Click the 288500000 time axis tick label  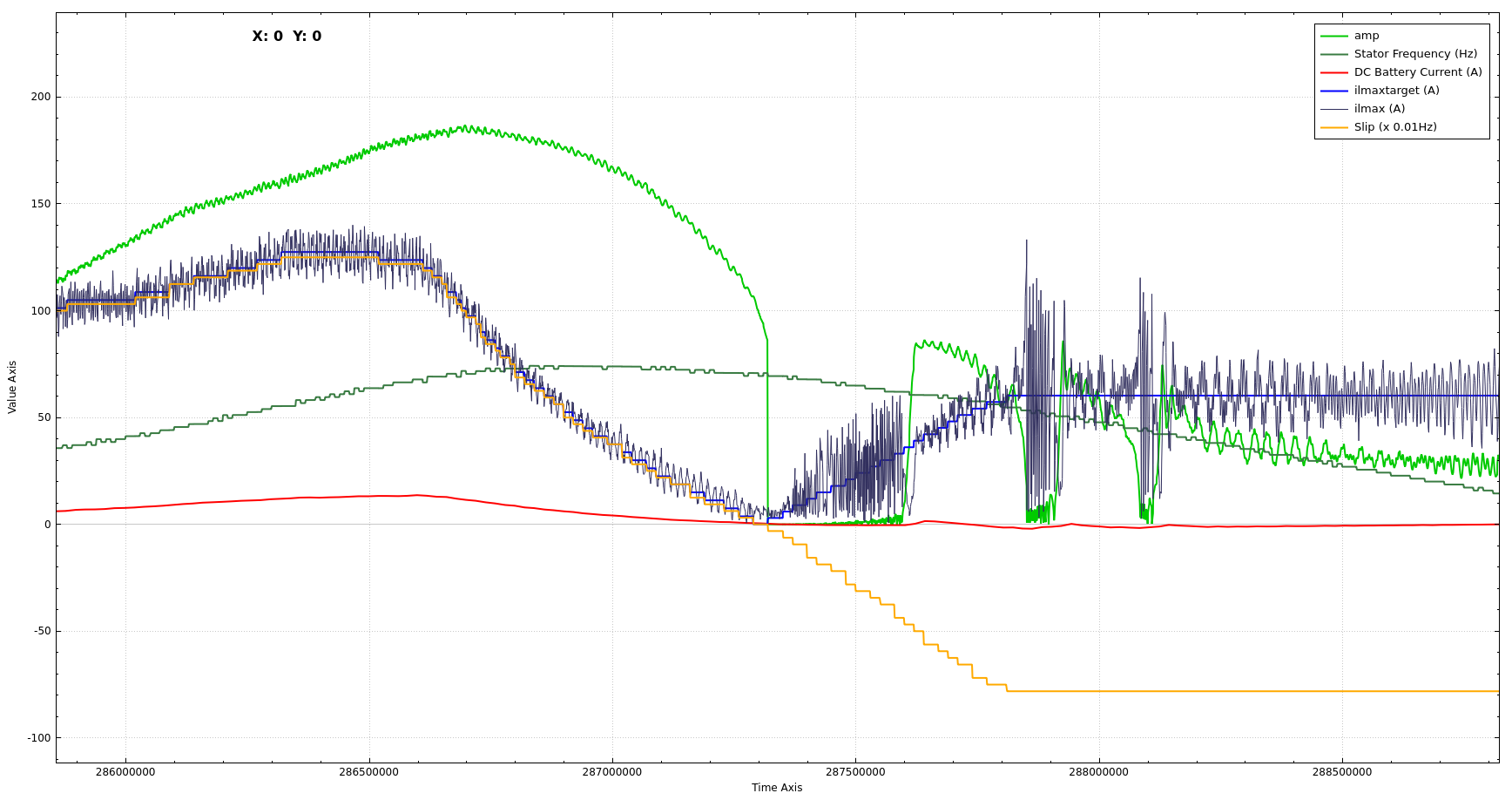[1341, 772]
